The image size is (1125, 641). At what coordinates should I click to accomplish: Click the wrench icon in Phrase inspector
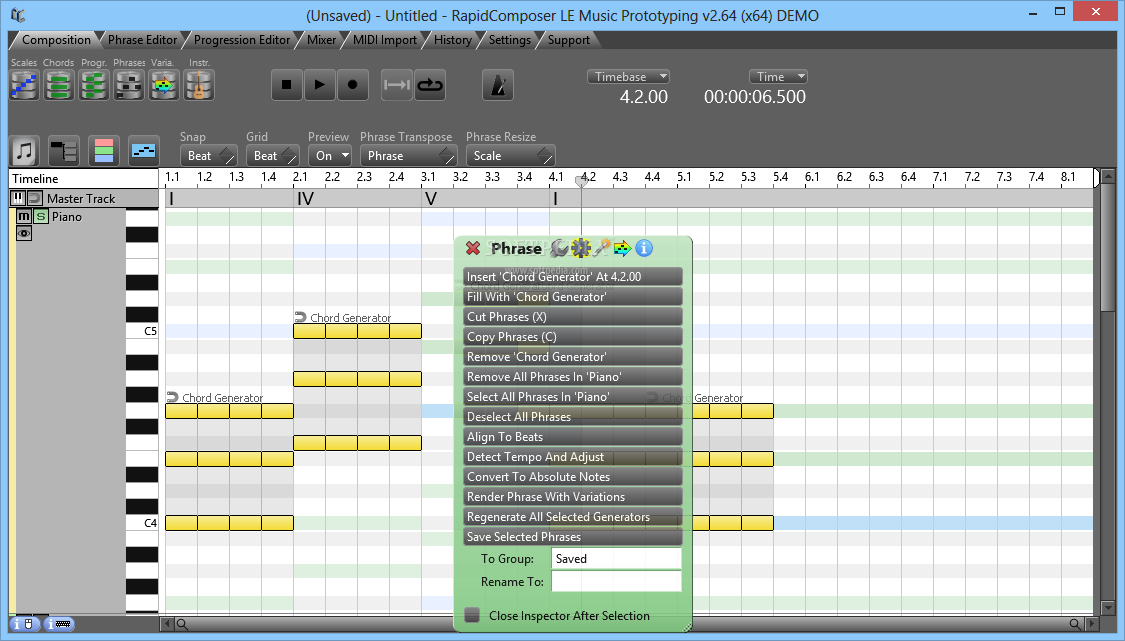(x=559, y=248)
